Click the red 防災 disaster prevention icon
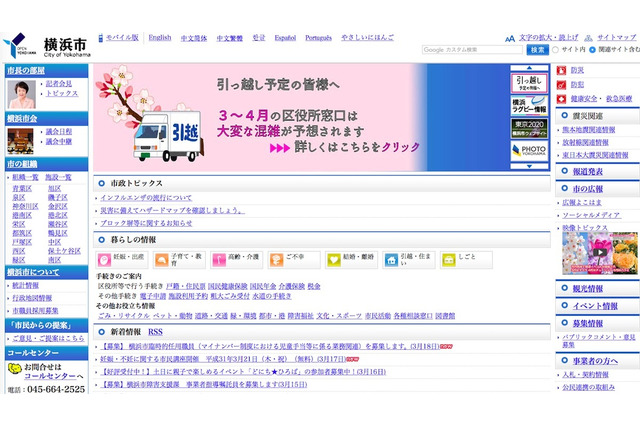640x426 pixels. 562,70
